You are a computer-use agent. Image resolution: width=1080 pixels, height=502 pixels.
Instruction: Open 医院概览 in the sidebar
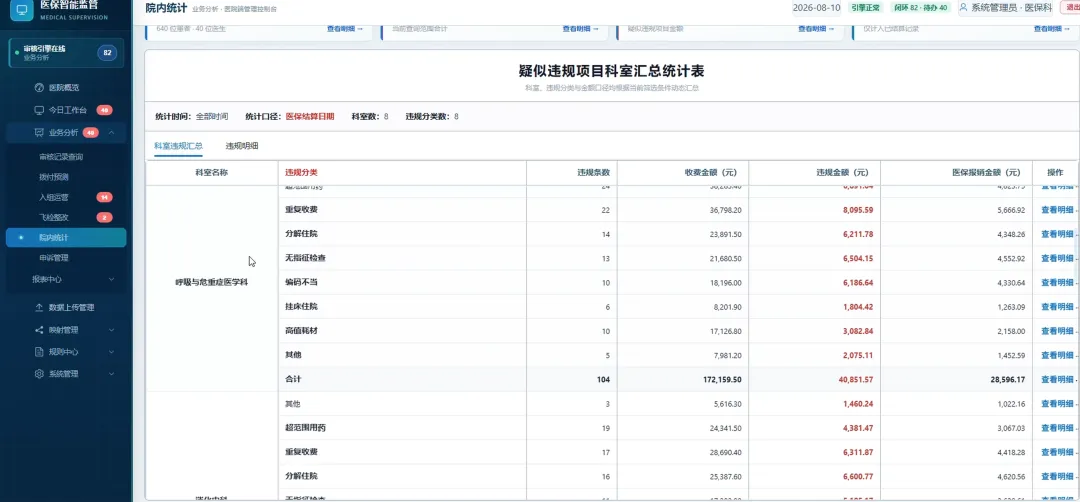[x=66, y=88]
